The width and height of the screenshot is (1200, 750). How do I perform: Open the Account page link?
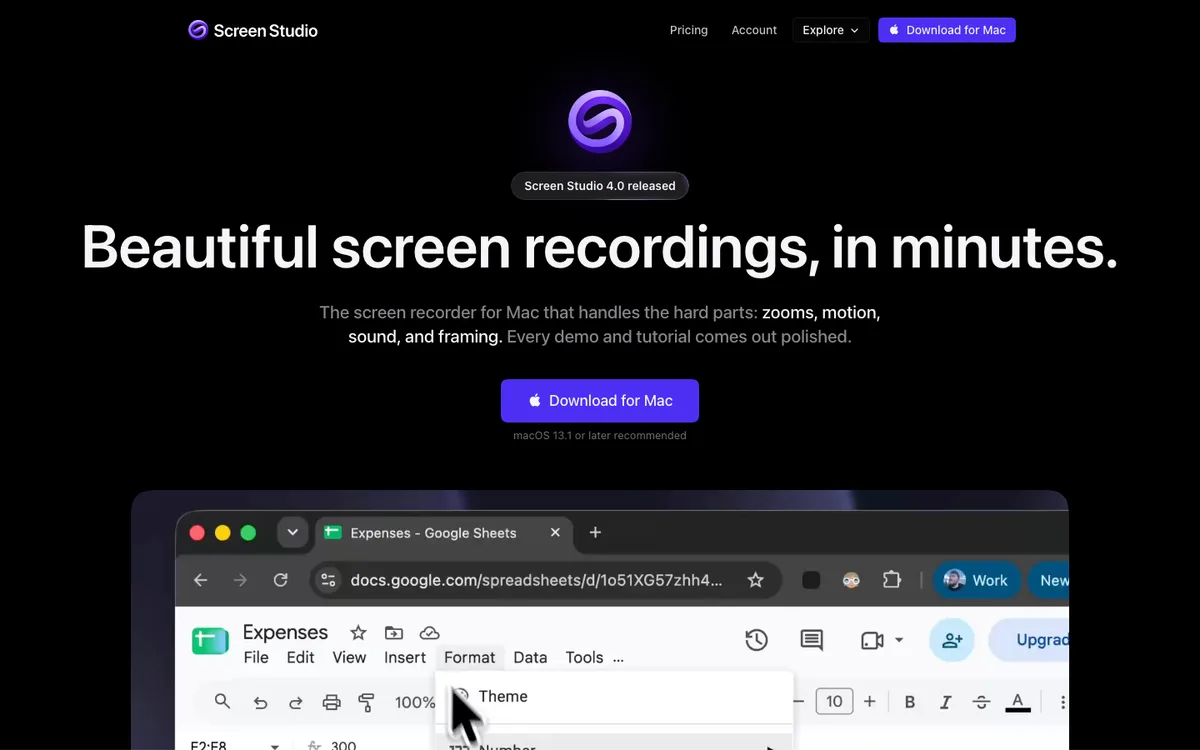754,30
